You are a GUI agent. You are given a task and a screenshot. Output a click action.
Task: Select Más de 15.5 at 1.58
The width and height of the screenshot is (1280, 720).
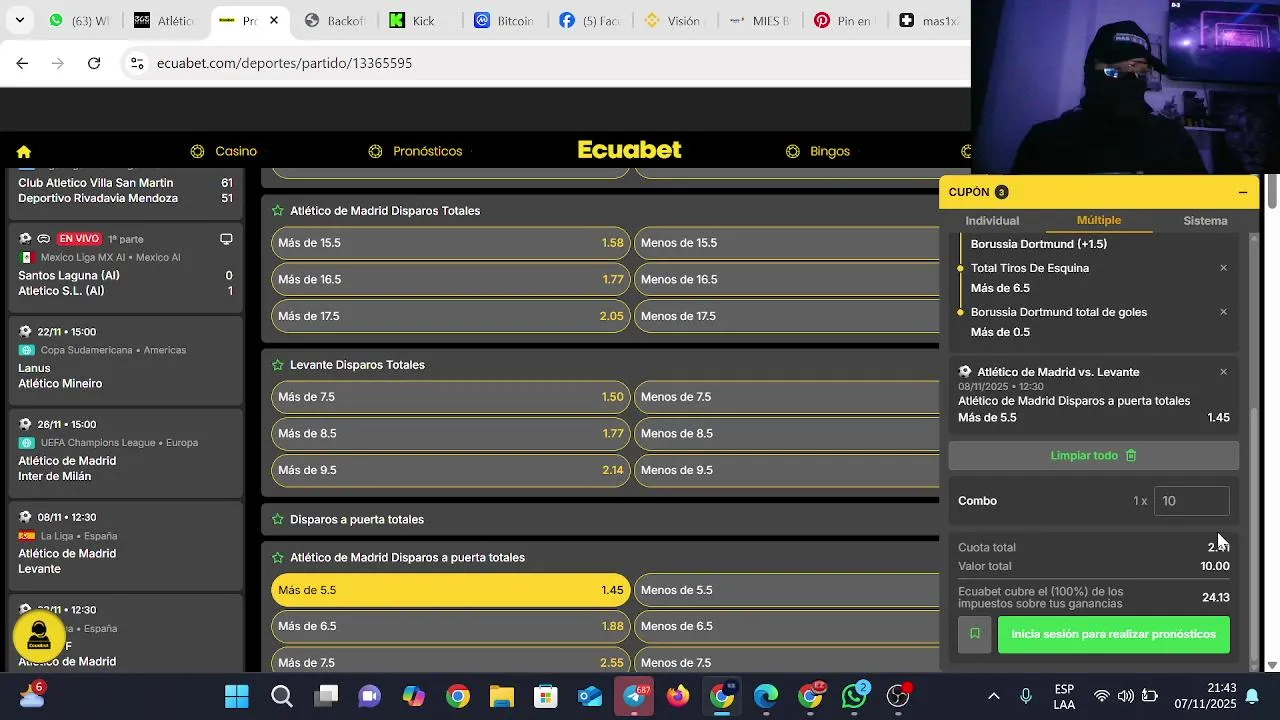click(x=450, y=243)
